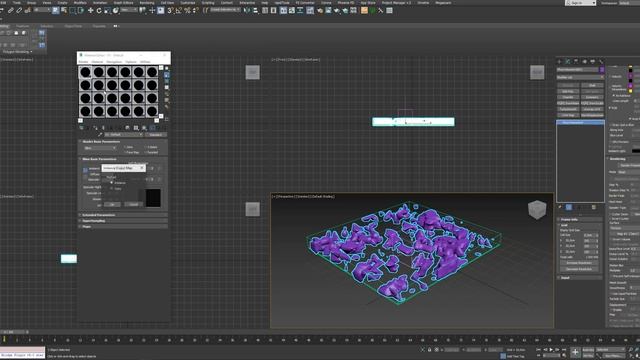This screenshot has width=640, height=360.
Task: Click the Mirror tool icon
Action: [247, 10]
